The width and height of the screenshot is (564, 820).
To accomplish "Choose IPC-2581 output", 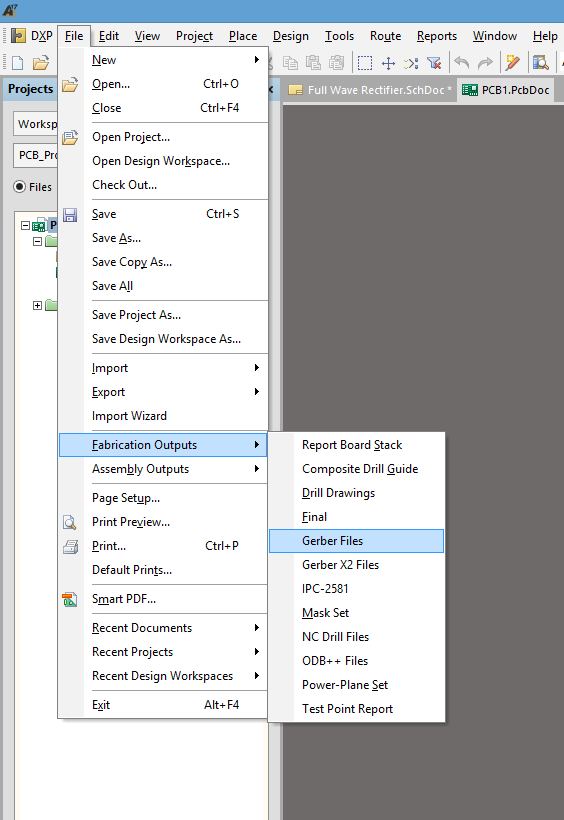I will [x=356, y=589].
